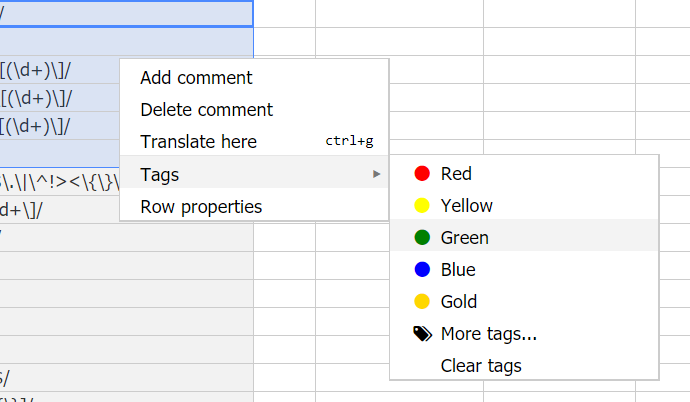Pick the Green tag label

pyautogui.click(x=464, y=238)
